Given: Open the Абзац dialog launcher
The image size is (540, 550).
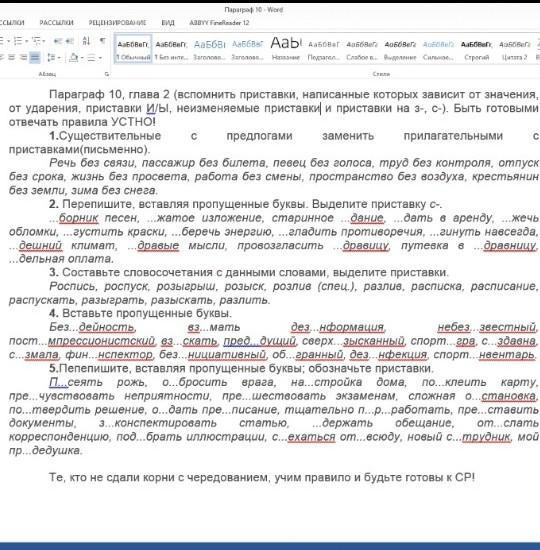Looking at the screenshot, I should tap(107, 74).
